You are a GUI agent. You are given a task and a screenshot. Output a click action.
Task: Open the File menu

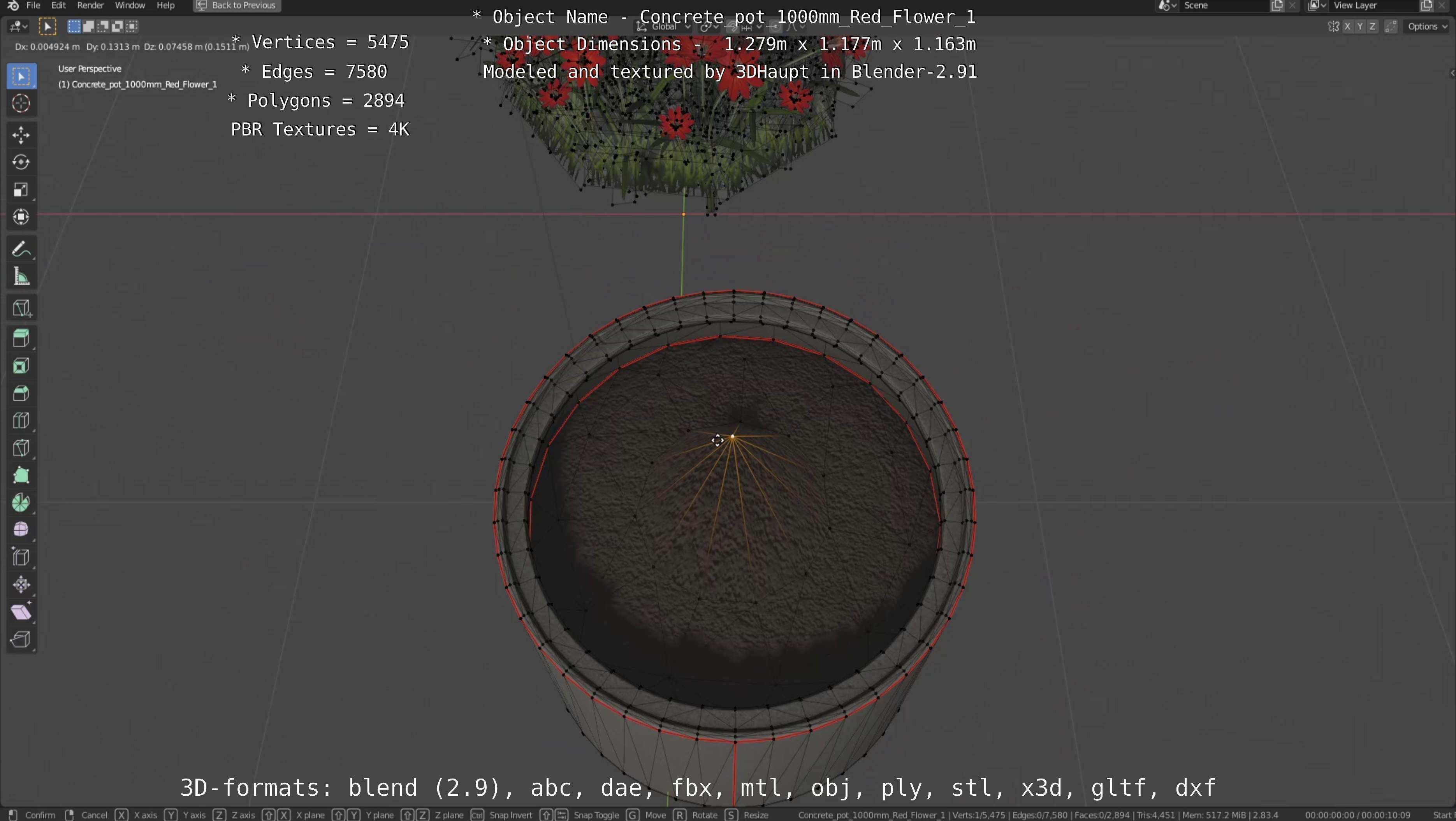pyautogui.click(x=33, y=5)
